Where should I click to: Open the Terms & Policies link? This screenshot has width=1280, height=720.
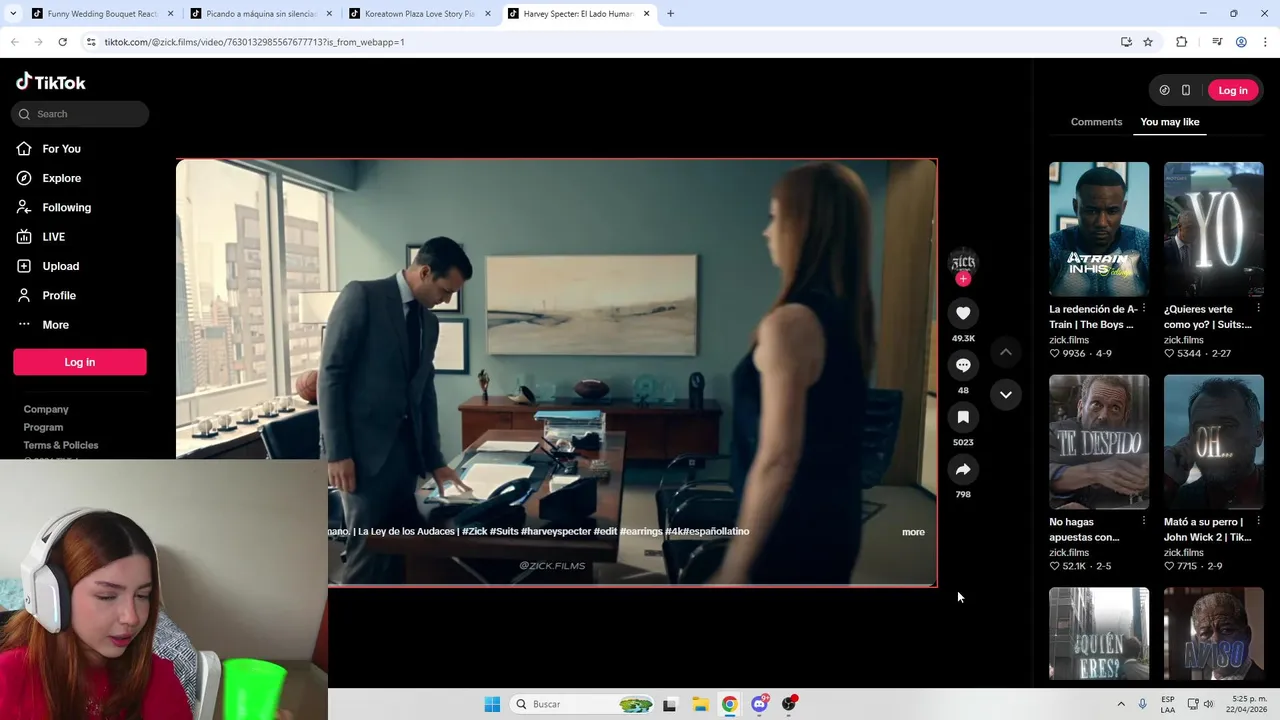click(x=61, y=445)
